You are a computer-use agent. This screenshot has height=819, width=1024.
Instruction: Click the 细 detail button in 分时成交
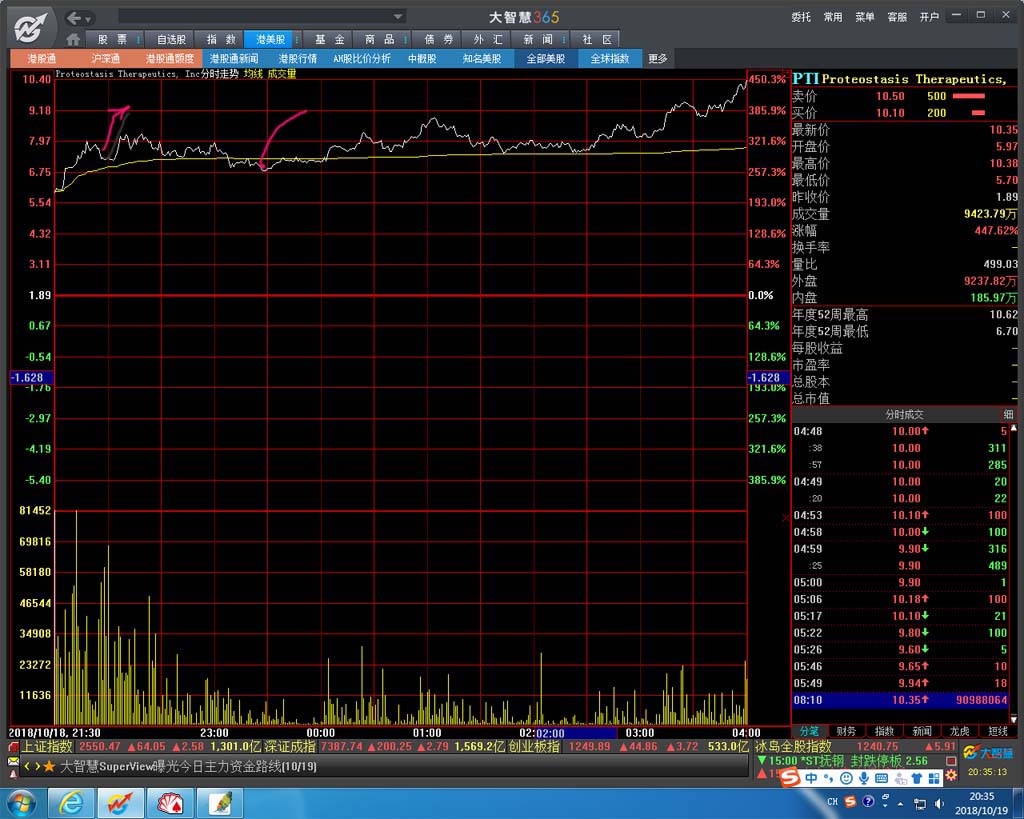click(1008, 414)
